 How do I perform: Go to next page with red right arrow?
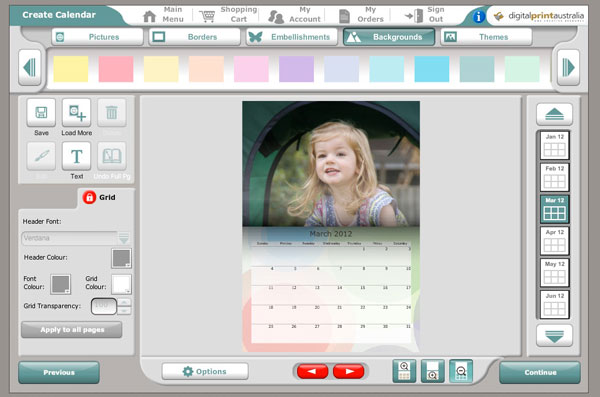[349, 371]
